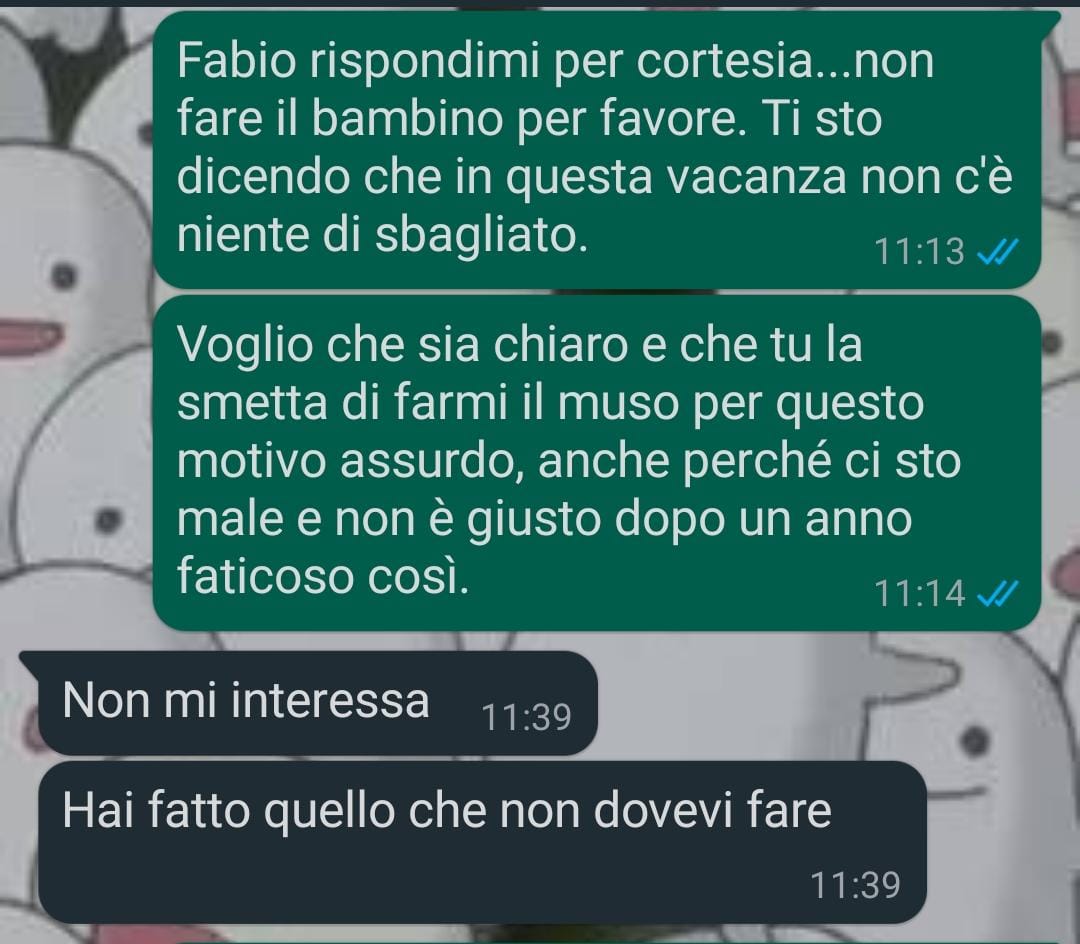Click the 11:39 timestamp next to "Non mi interessa"
Screen dimensions: 1080x944
[526, 717]
